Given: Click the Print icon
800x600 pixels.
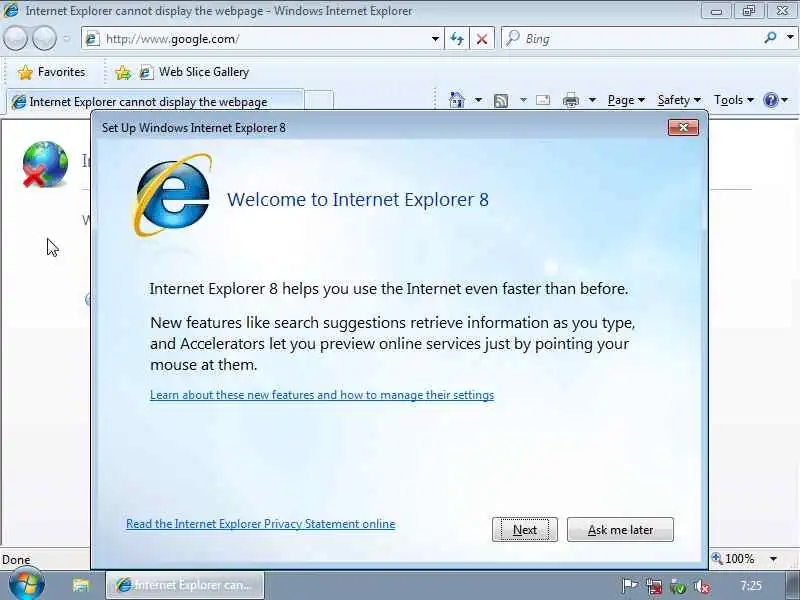Looking at the screenshot, I should [571, 100].
